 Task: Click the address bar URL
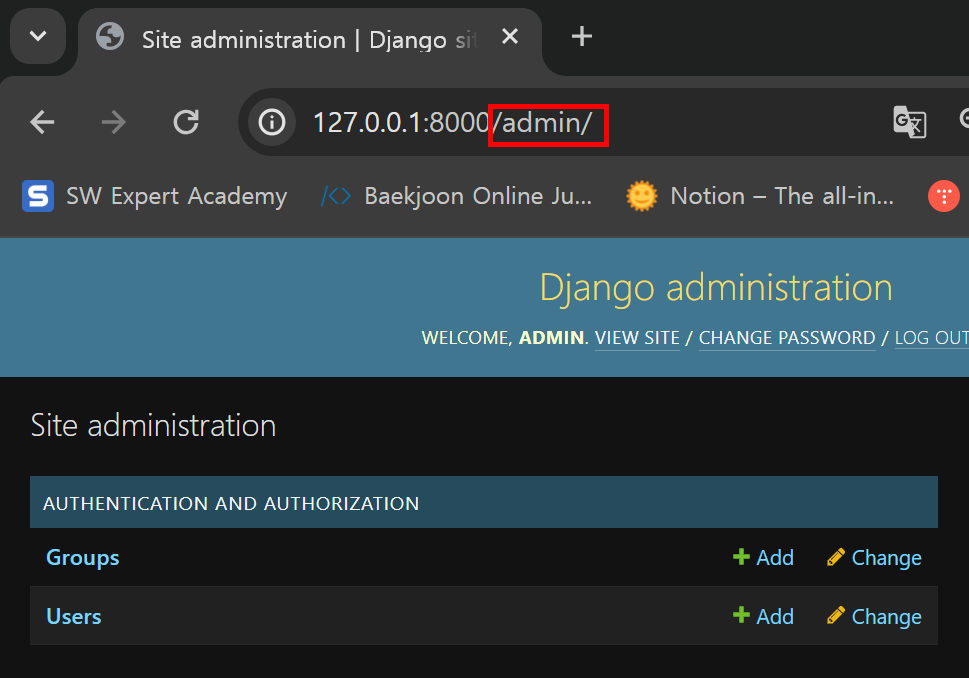tap(453, 122)
